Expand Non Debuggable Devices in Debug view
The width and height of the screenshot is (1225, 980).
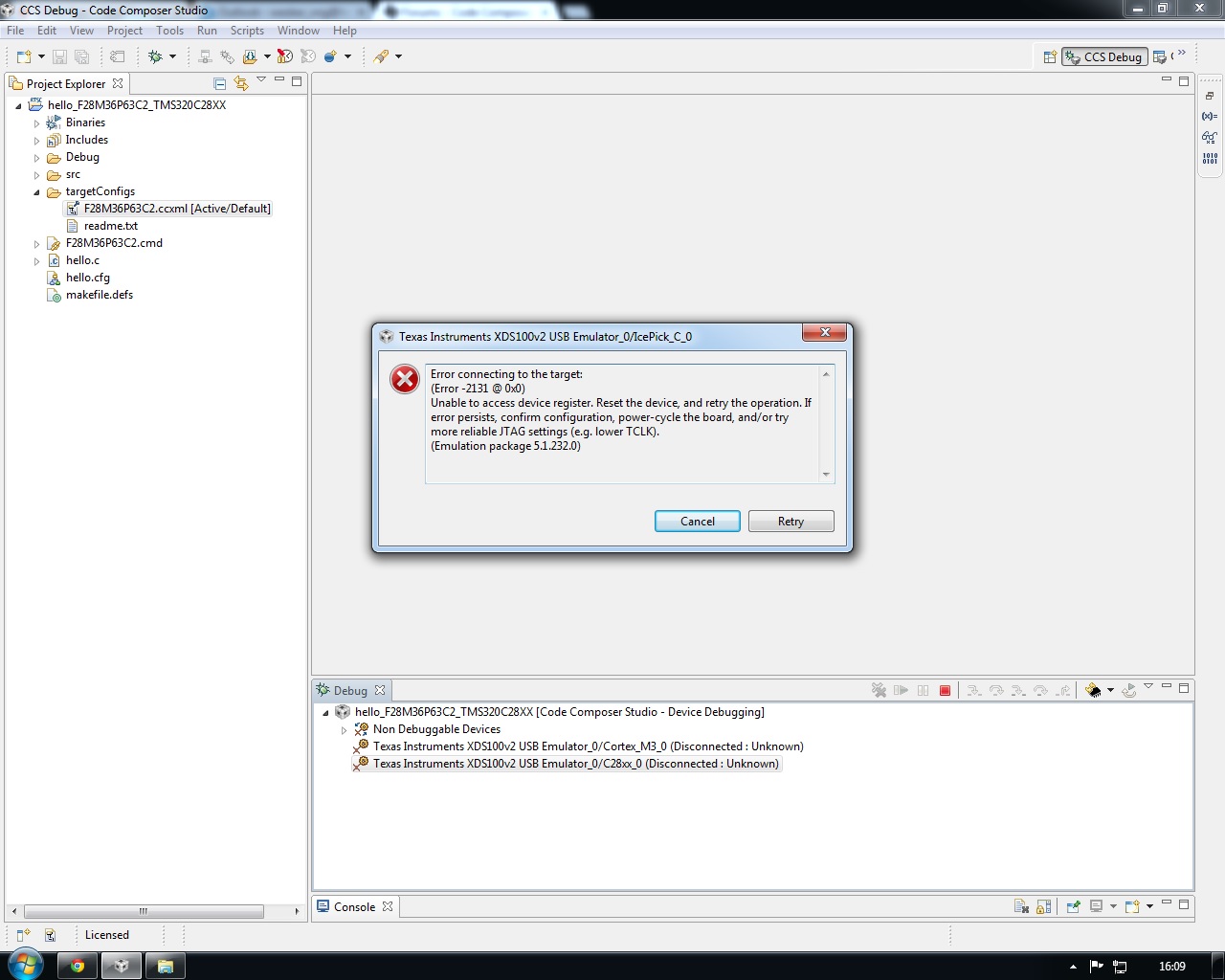[345, 728]
